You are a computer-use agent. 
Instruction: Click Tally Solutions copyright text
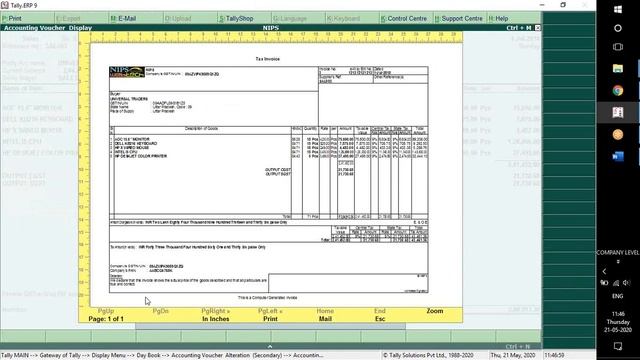tap(428, 356)
